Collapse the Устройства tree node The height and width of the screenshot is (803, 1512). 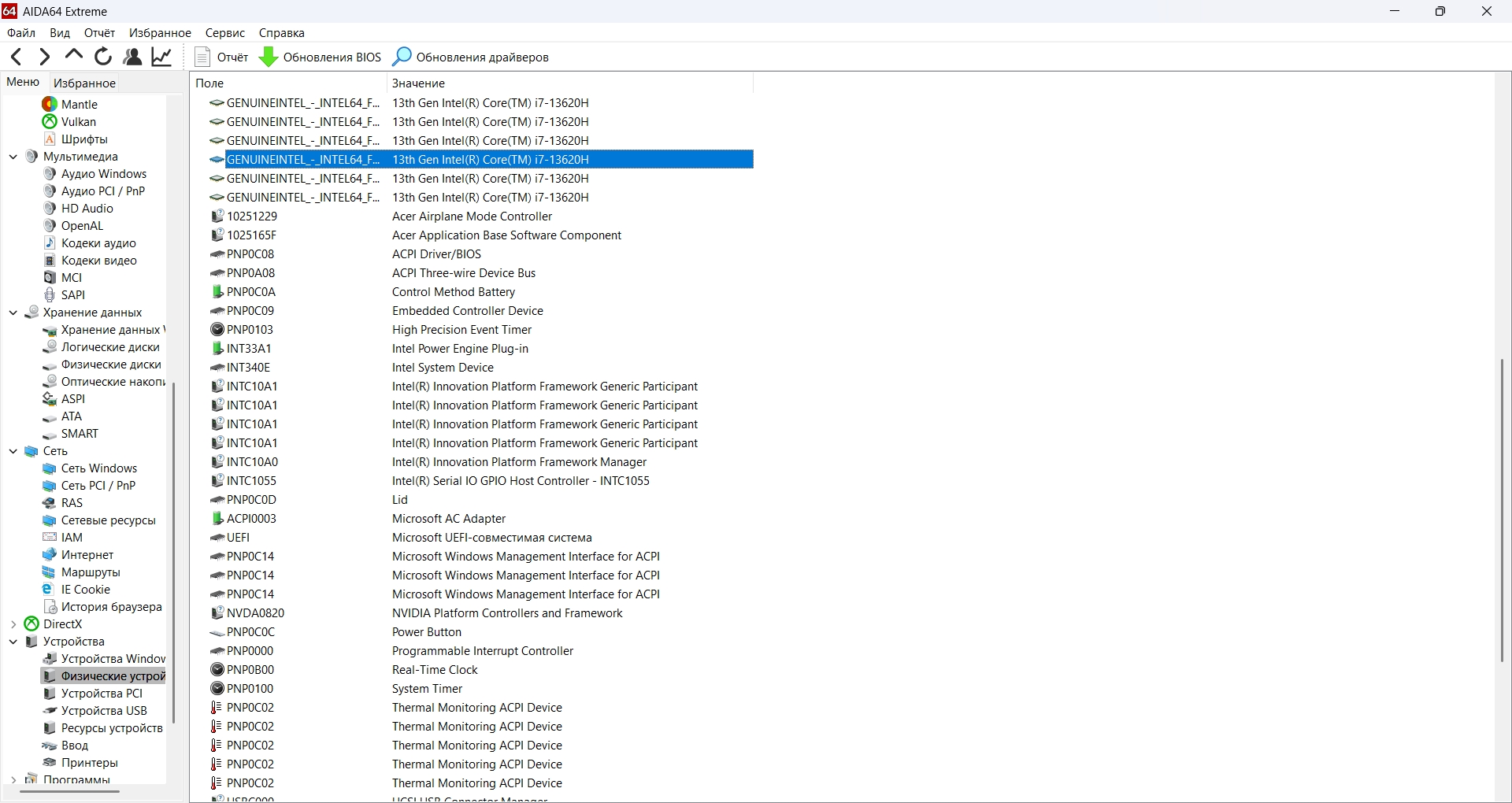(13, 642)
